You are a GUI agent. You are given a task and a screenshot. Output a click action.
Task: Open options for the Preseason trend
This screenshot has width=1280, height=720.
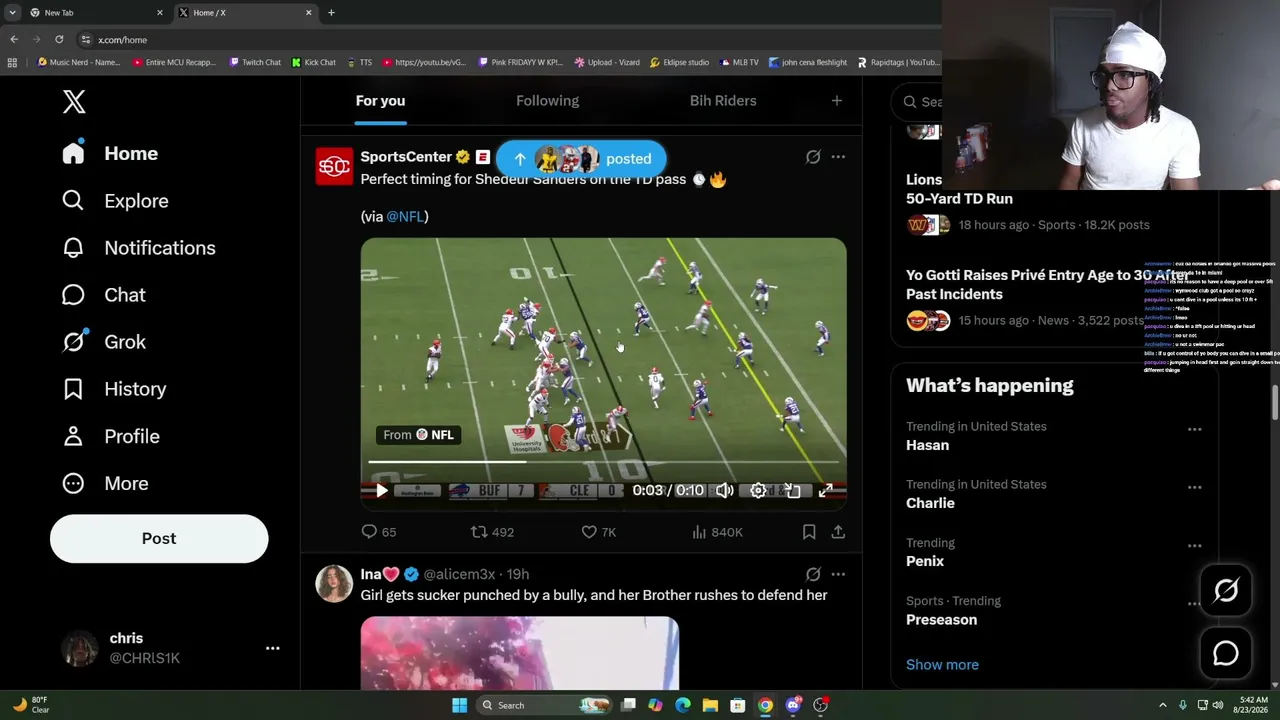pyautogui.click(x=1194, y=604)
